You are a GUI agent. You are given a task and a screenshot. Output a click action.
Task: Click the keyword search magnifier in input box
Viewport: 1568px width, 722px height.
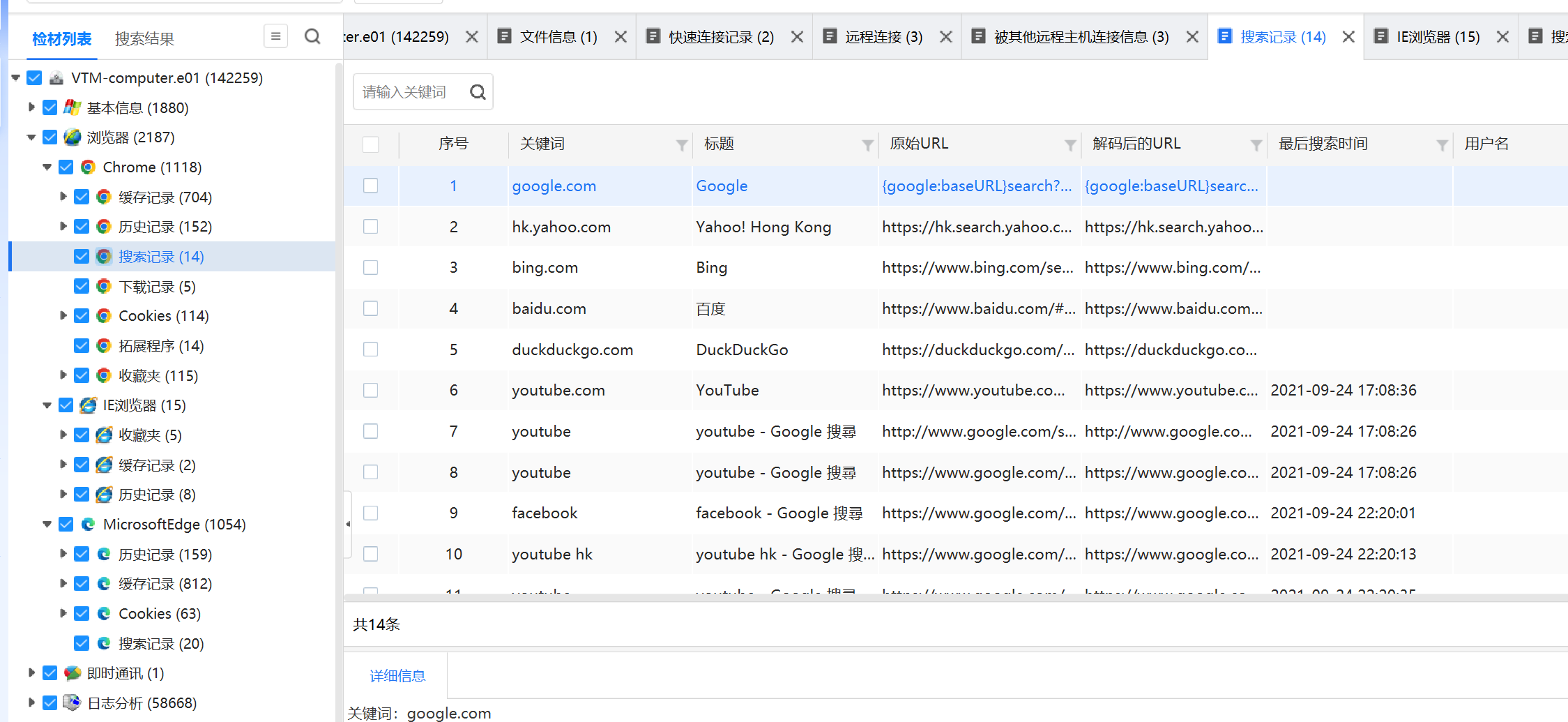point(478,92)
